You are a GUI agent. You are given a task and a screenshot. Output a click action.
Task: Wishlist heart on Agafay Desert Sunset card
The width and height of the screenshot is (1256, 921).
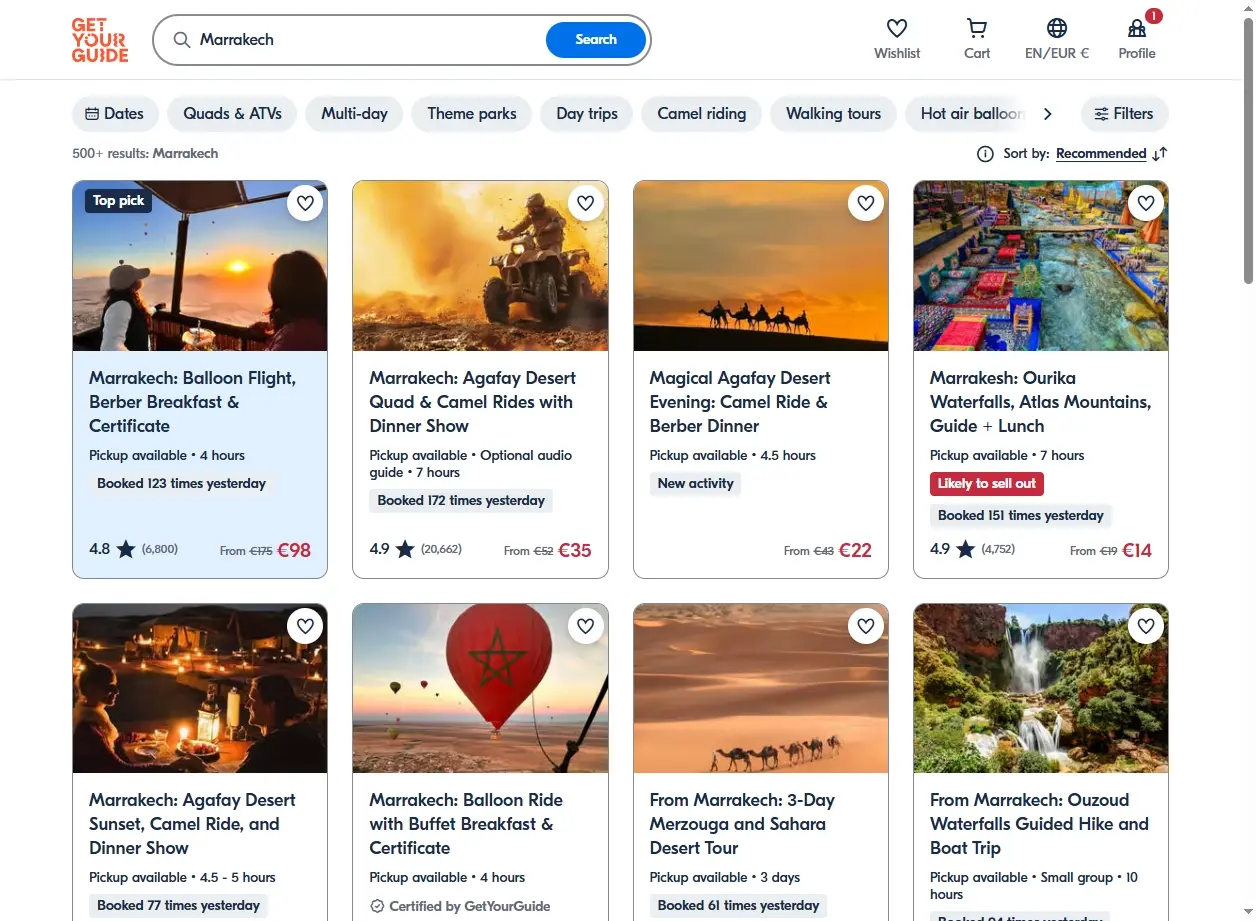click(x=306, y=626)
